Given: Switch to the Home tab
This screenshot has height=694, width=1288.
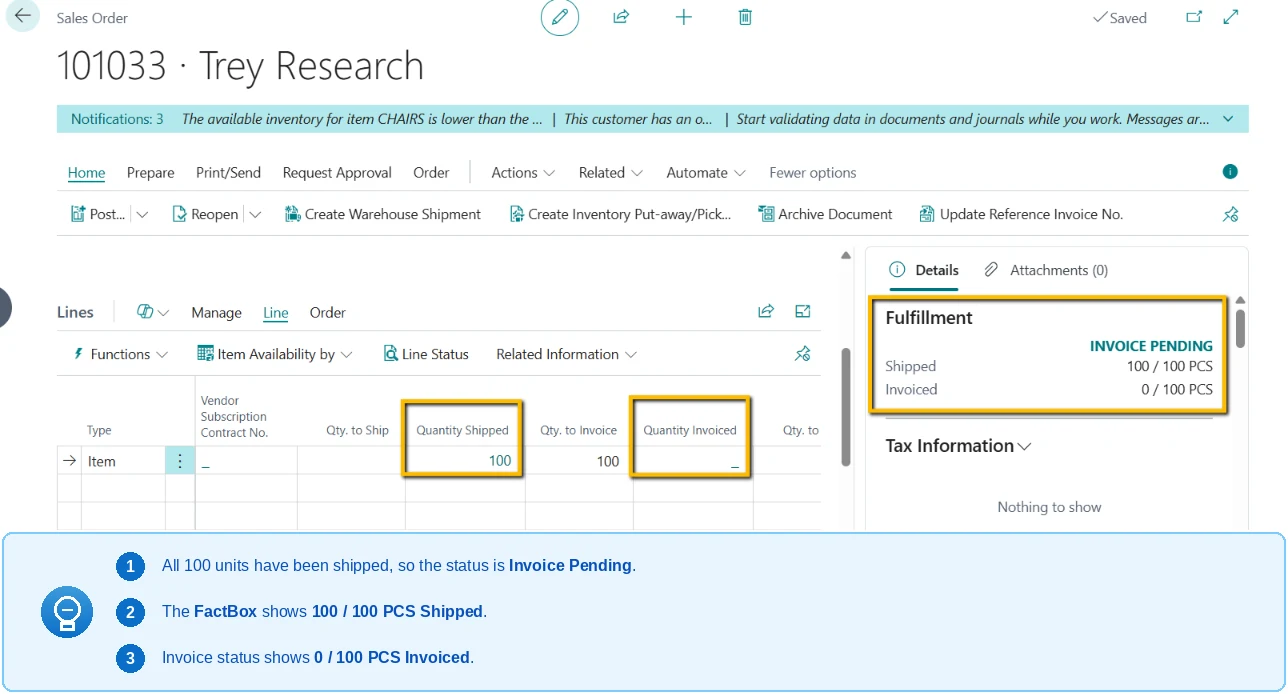Looking at the screenshot, I should [86, 172].
